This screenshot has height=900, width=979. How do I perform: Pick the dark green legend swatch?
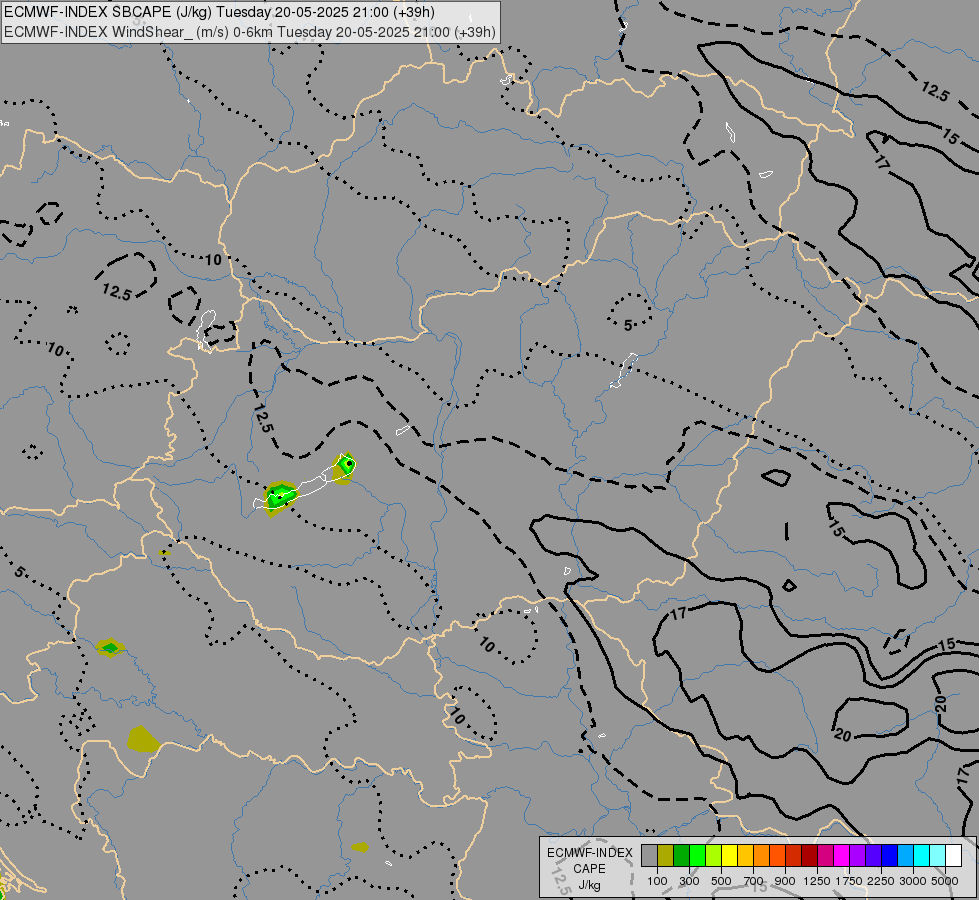coord(681,855)
